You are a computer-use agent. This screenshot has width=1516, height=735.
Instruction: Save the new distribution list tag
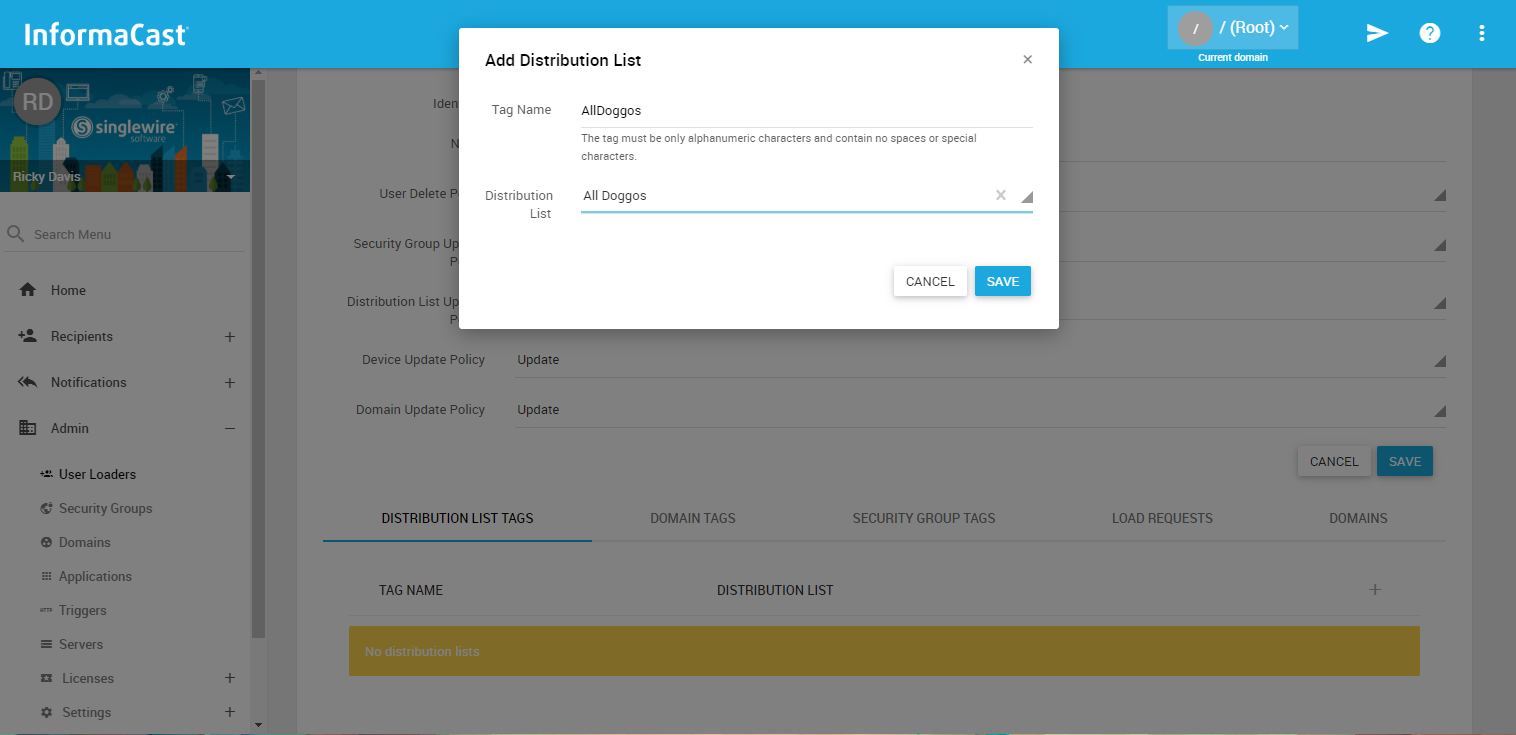click(x=1002, y=281)
